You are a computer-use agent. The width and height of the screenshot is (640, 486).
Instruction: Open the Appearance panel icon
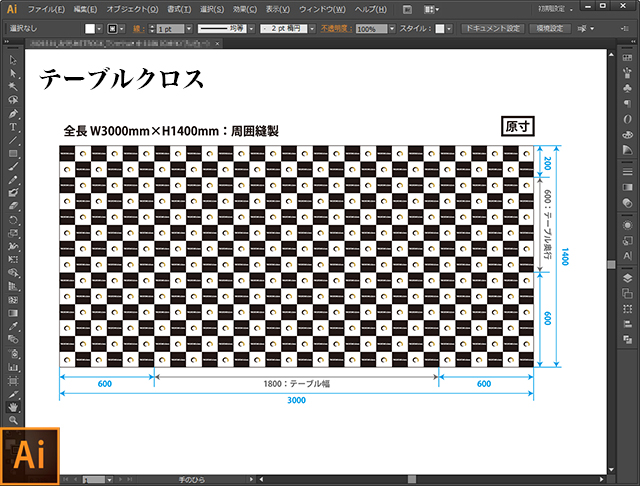[x=627, y=225]
